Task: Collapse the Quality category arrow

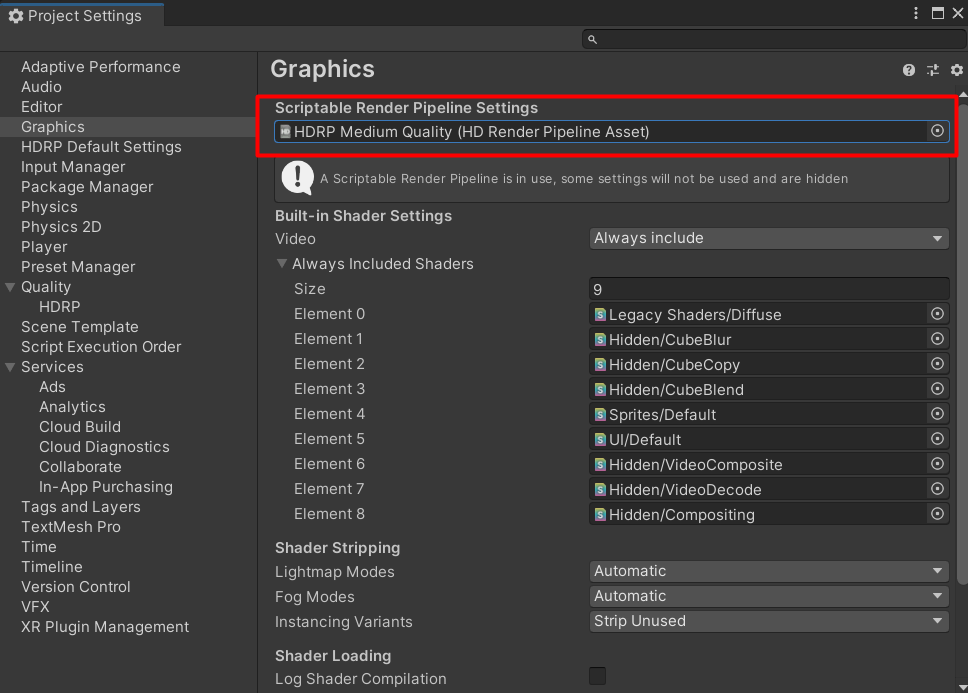Action: click(x=10, y=287)
